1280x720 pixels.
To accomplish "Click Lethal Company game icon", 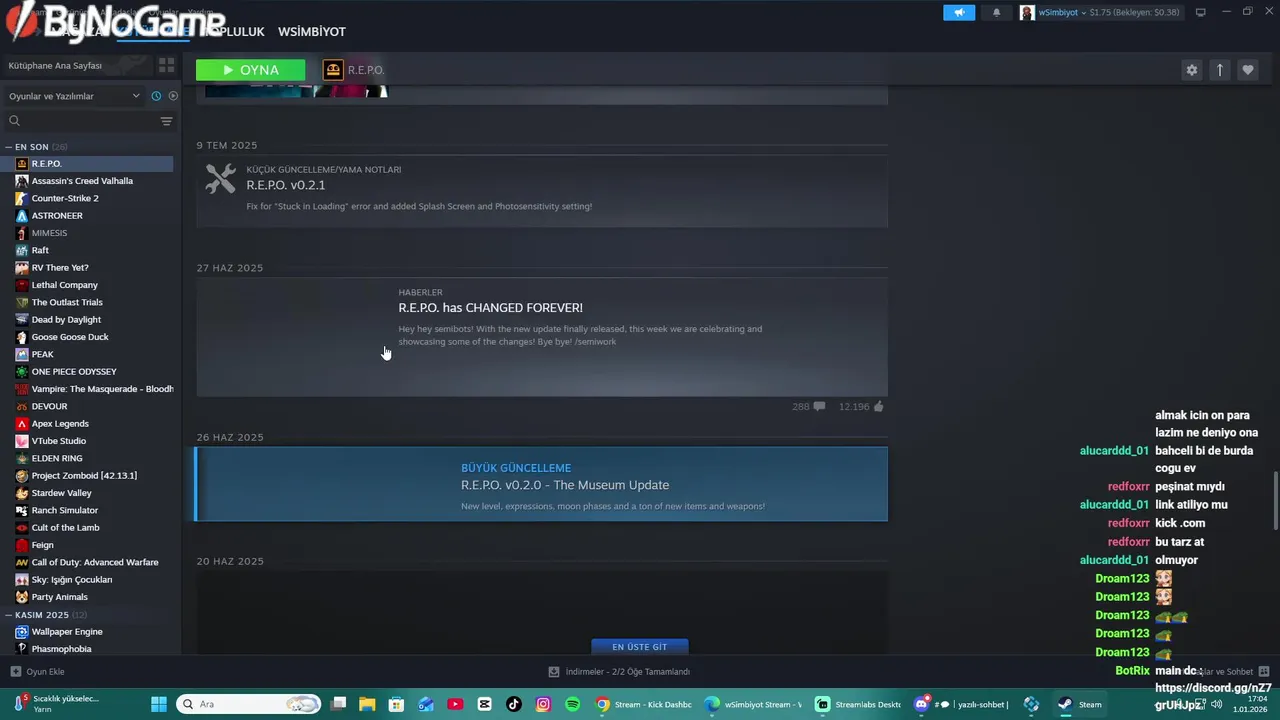I will coord(22,285).
